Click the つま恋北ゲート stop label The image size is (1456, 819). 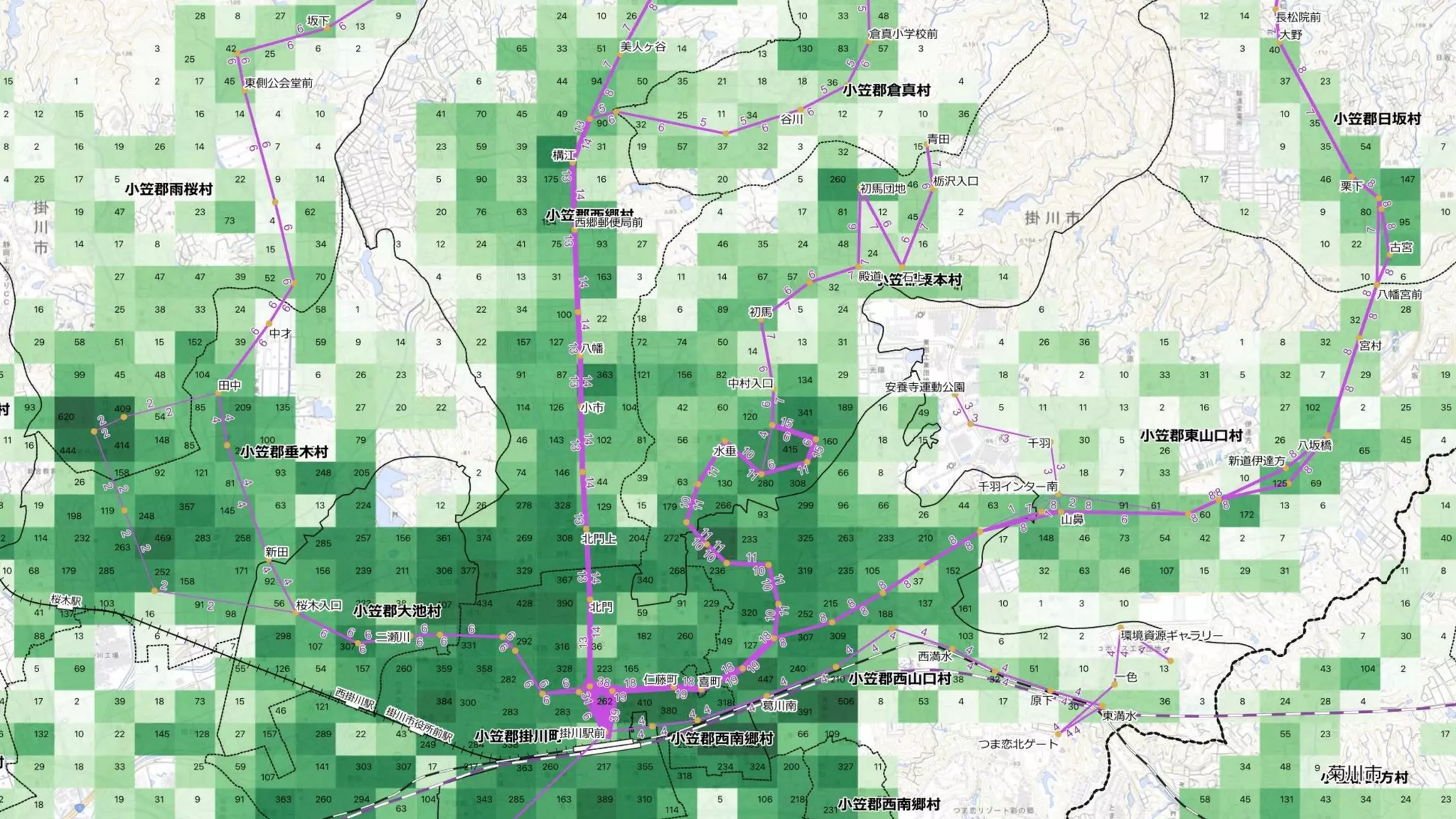(1017, 744)
